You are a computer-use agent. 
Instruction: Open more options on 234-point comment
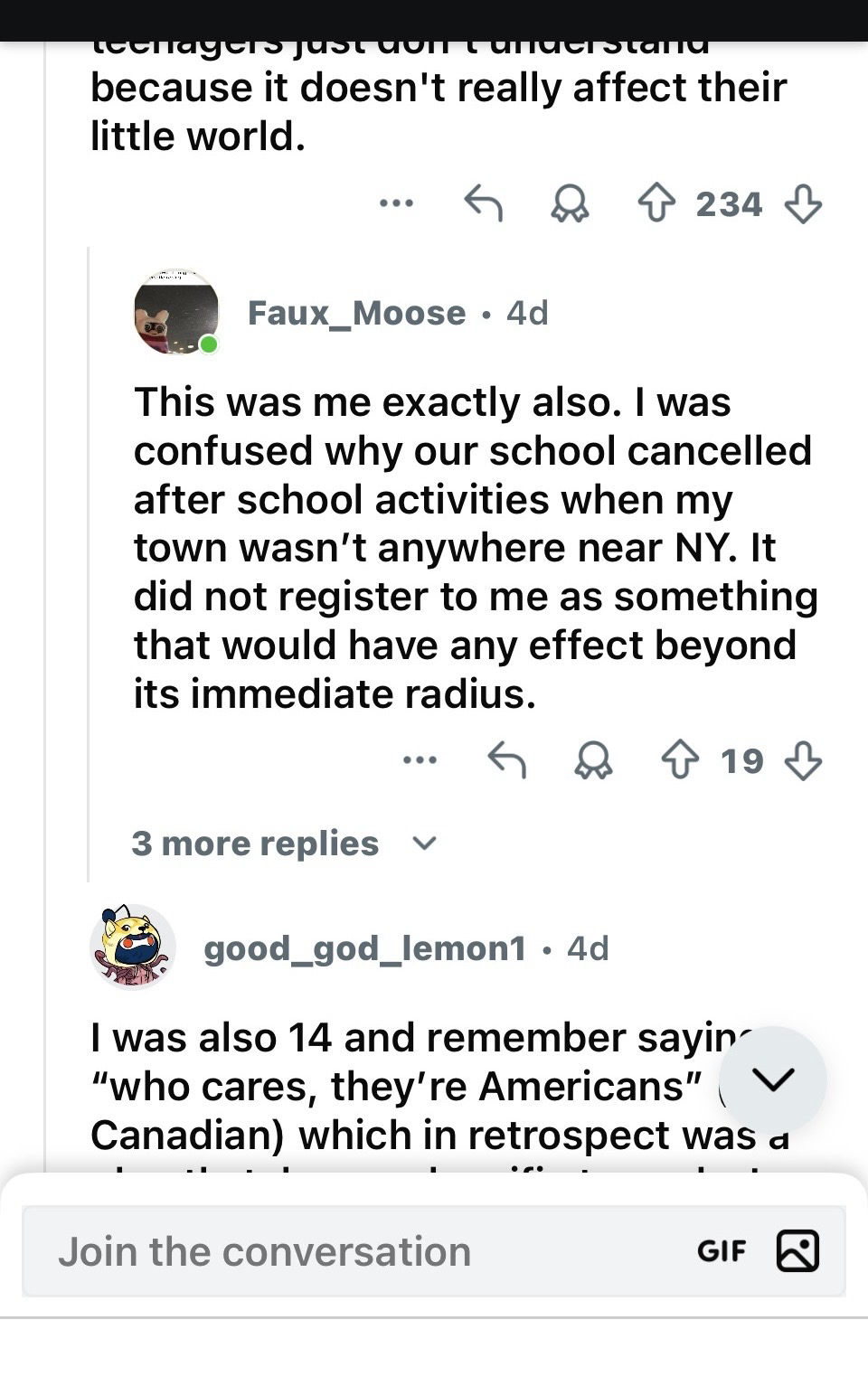point(396,203)
